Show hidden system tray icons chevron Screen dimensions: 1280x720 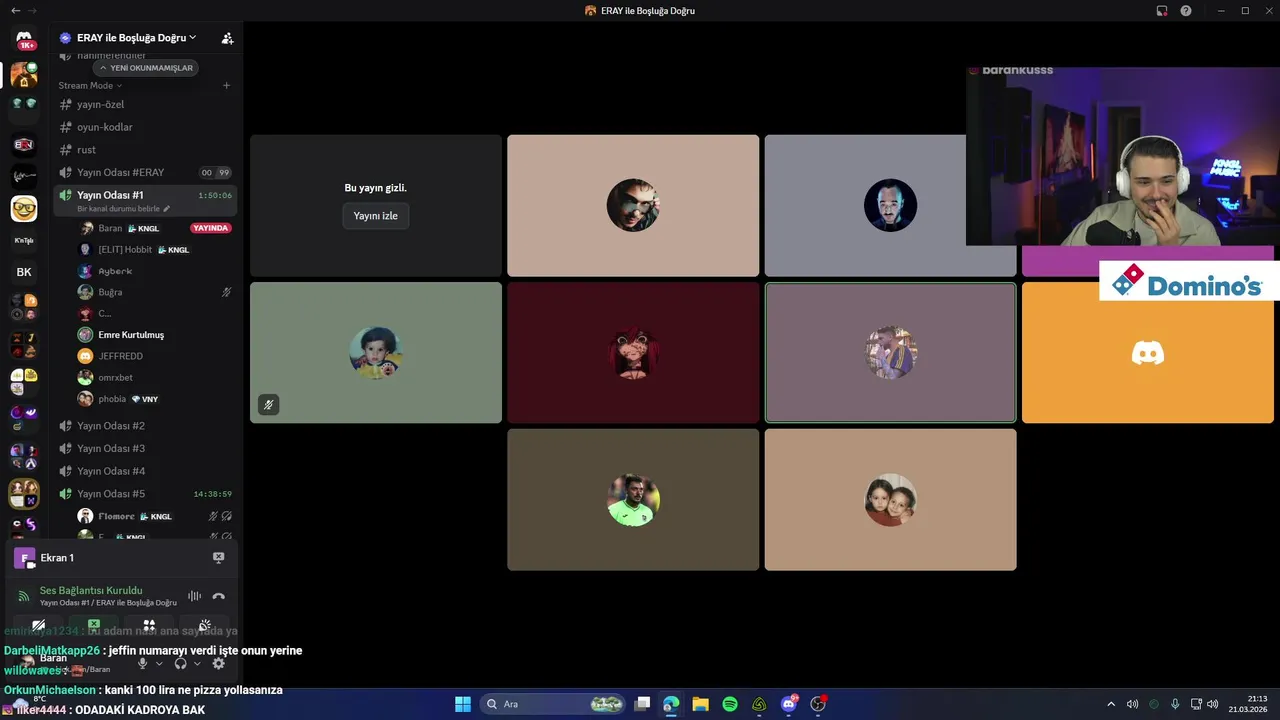(1110, 704)
